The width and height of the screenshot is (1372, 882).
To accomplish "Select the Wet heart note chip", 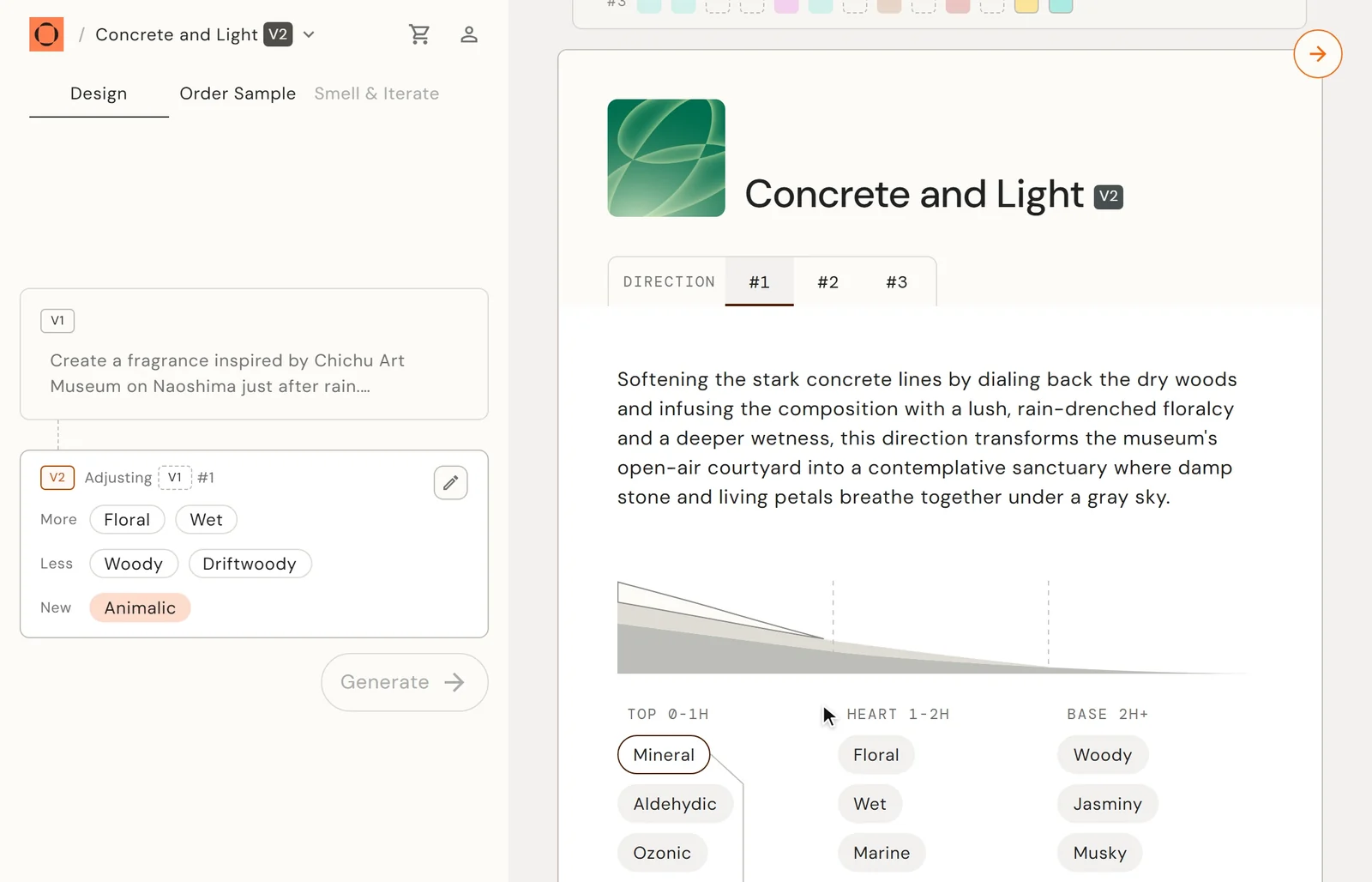I will 870,804.
